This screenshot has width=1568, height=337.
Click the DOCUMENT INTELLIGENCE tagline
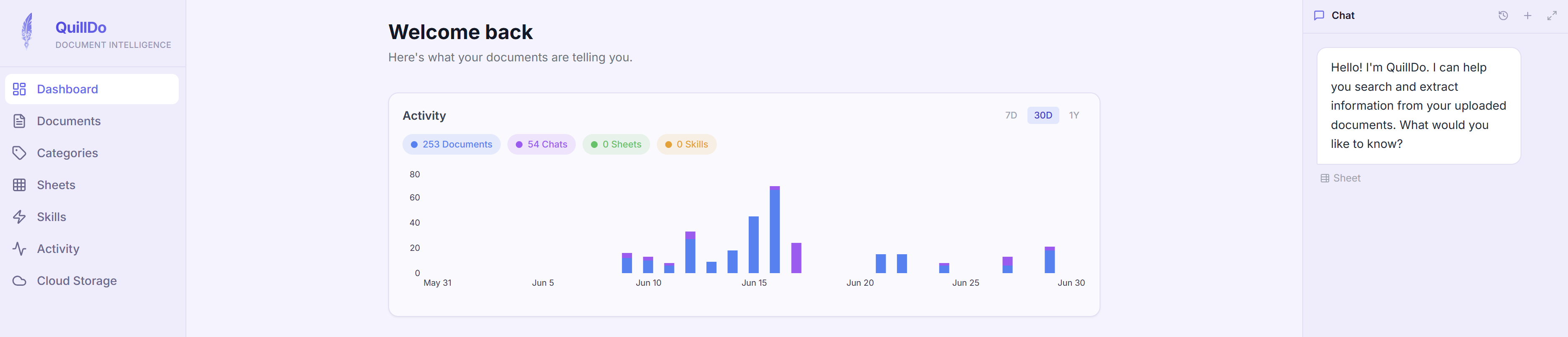[113, 45]
